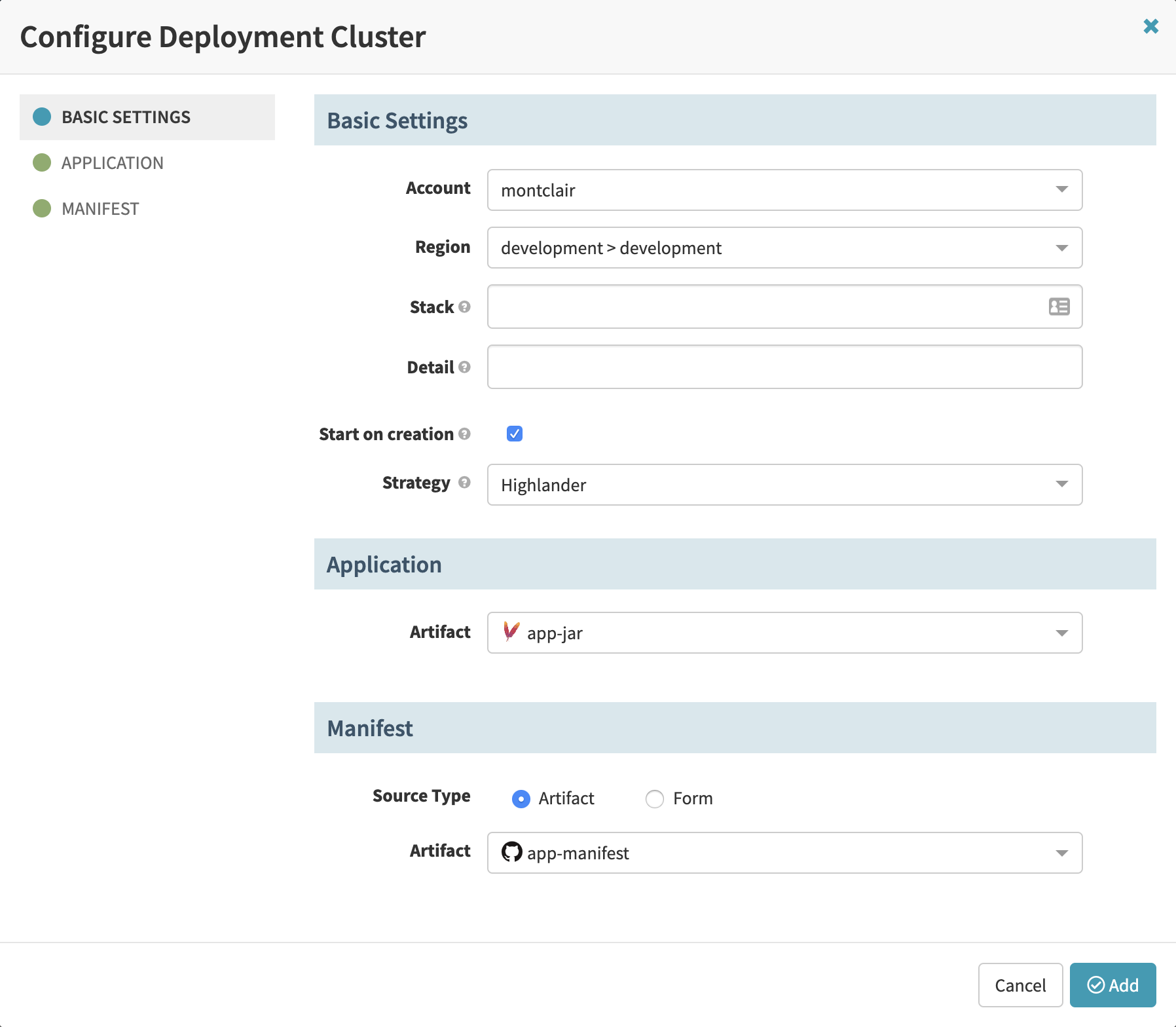Select the Artifact source type radio
The height and width of the screenshot is (1027, 1176).
[x=521, y=798]
